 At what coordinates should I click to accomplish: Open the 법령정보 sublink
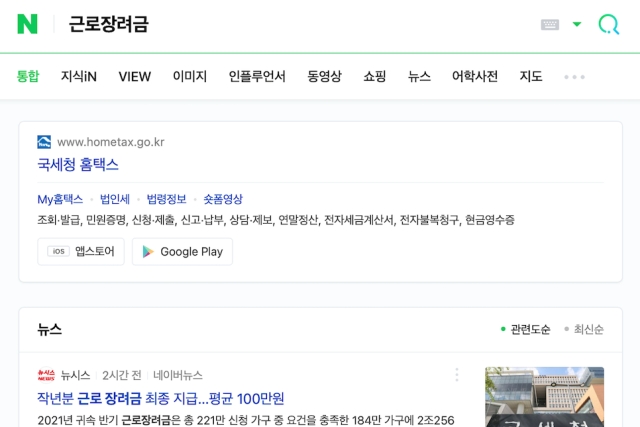pyautogui.click(x=166, y=199)
